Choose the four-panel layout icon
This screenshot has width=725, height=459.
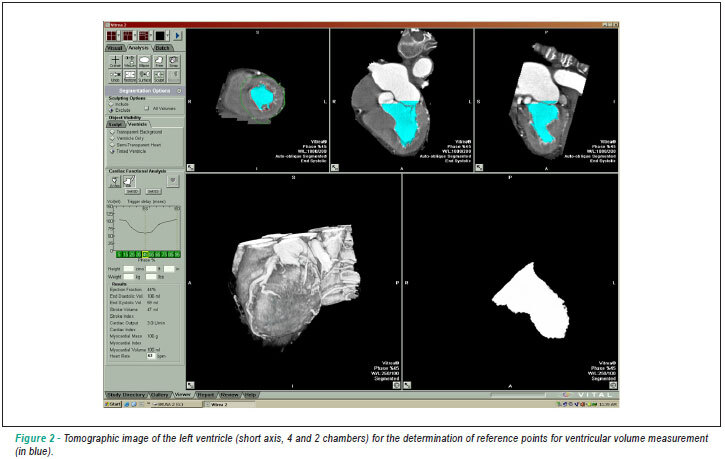click(x=111, y=36)
